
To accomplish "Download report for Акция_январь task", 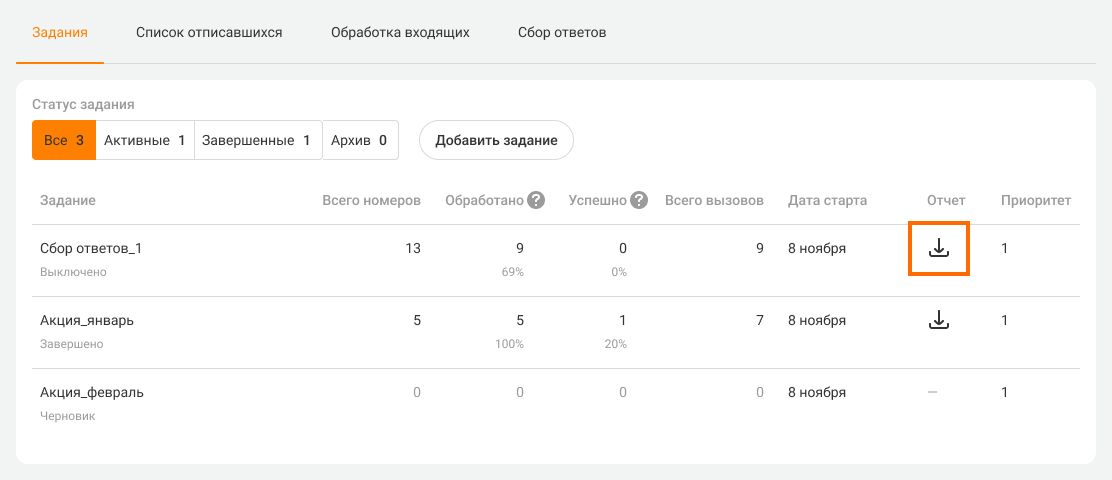I will click(938, 320).
